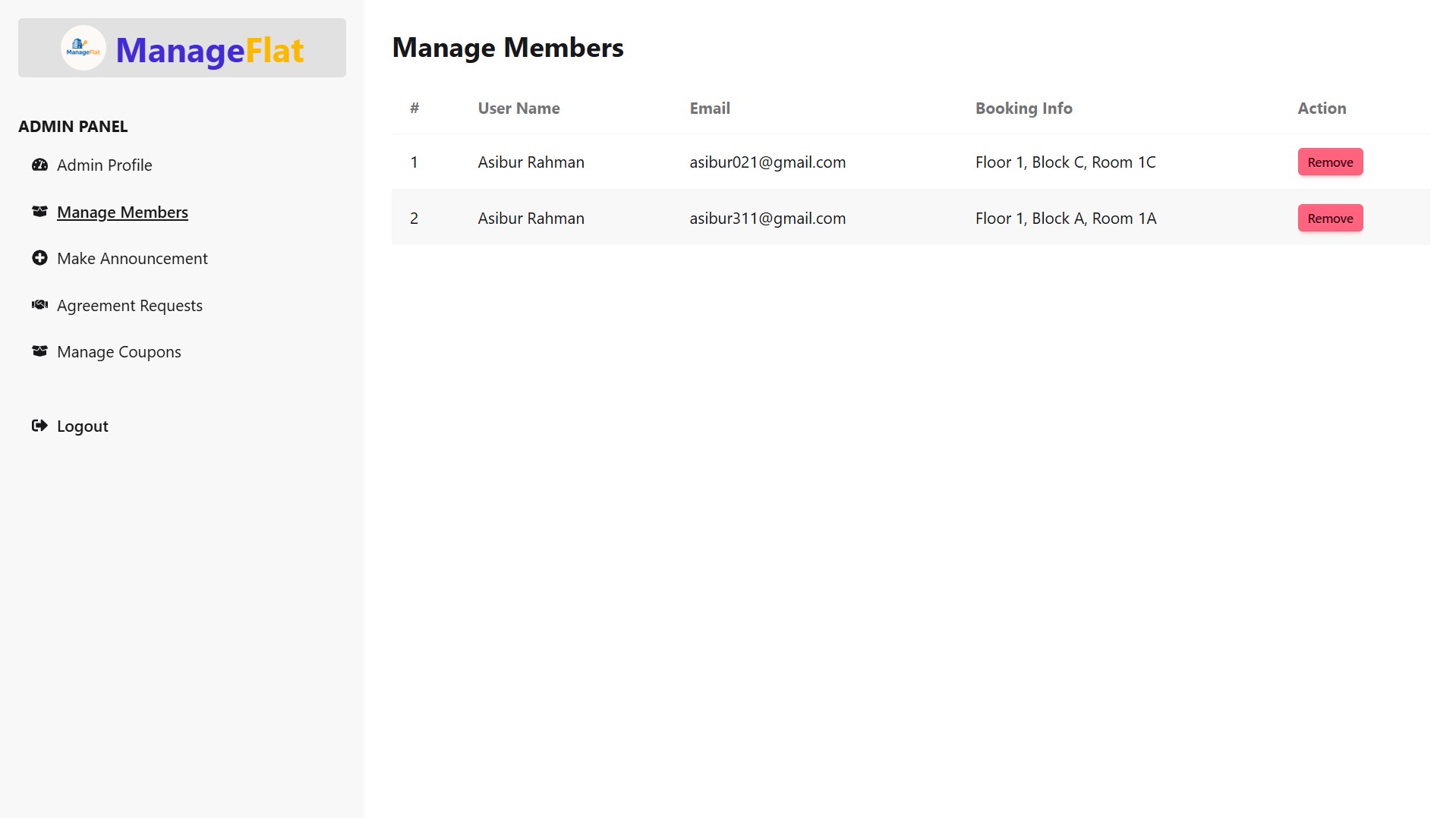Click the Make Announcement plus icon

(x=39, y=258)
